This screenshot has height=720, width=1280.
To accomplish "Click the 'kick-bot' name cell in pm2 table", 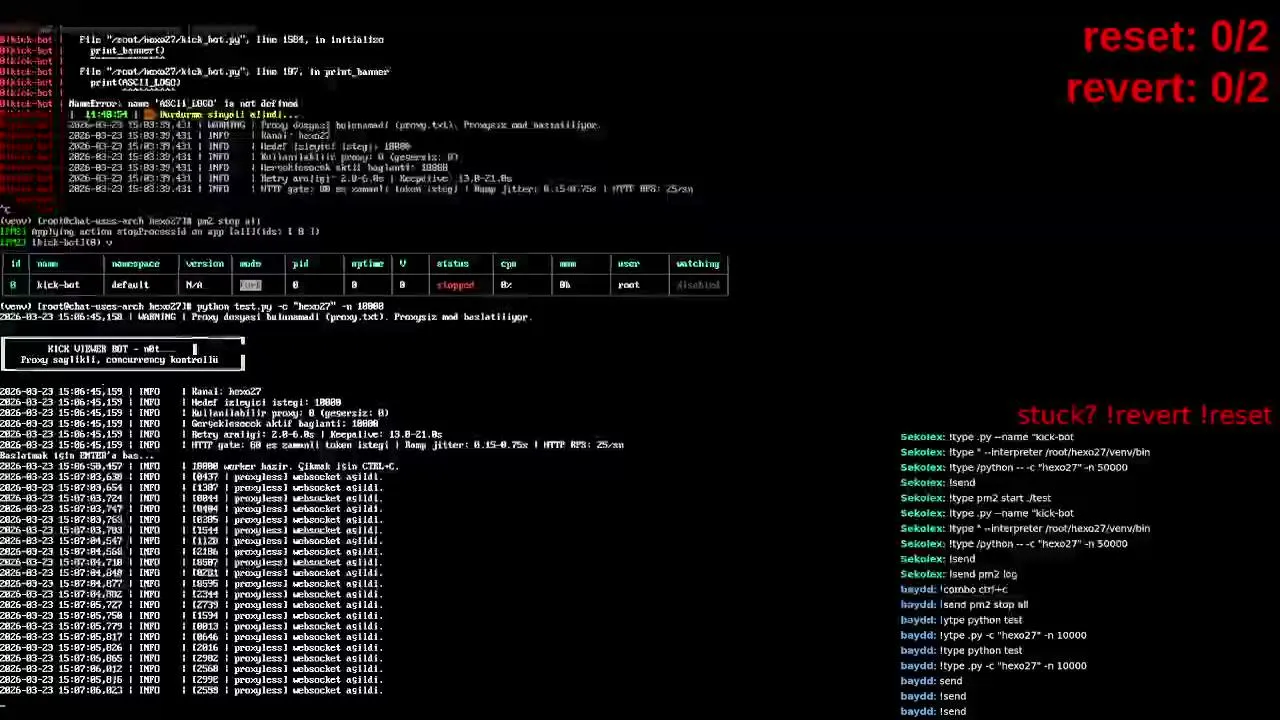I will 58,285.
